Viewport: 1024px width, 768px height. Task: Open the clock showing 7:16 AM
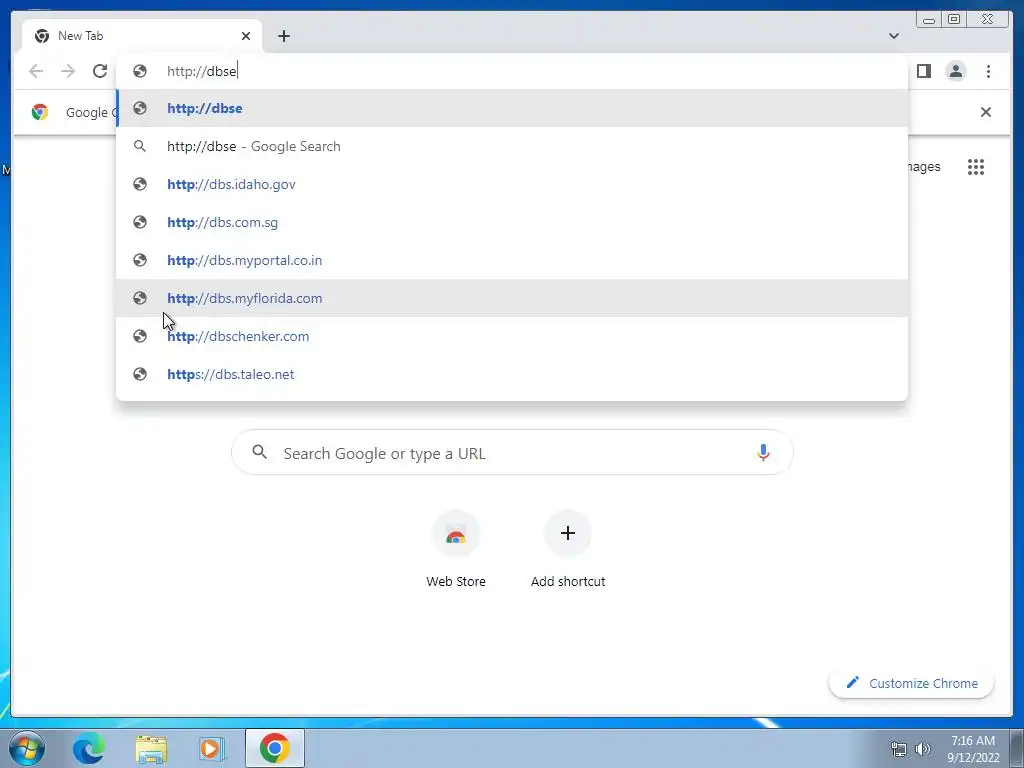point(973,749)
